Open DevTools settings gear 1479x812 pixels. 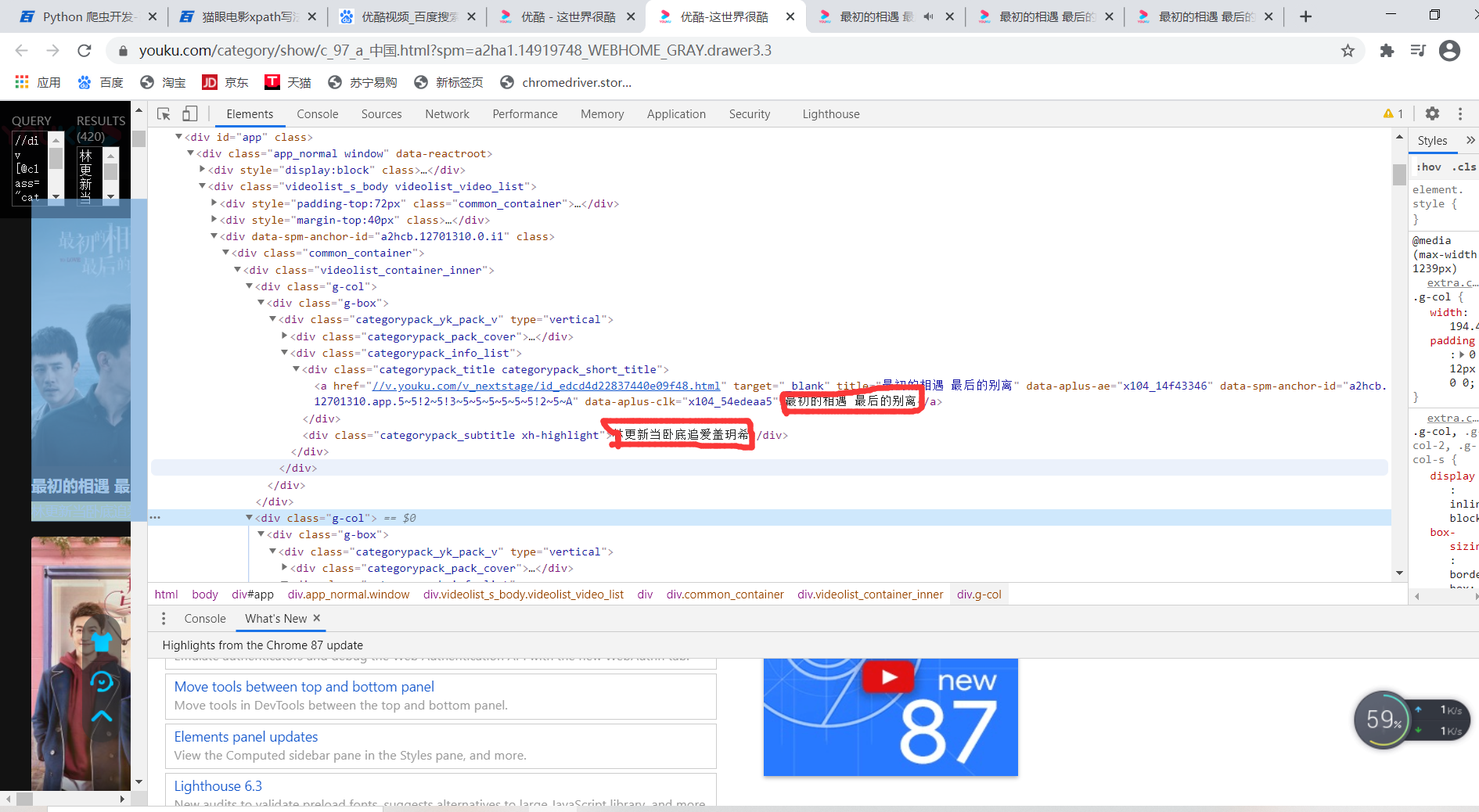[1432, 113]
